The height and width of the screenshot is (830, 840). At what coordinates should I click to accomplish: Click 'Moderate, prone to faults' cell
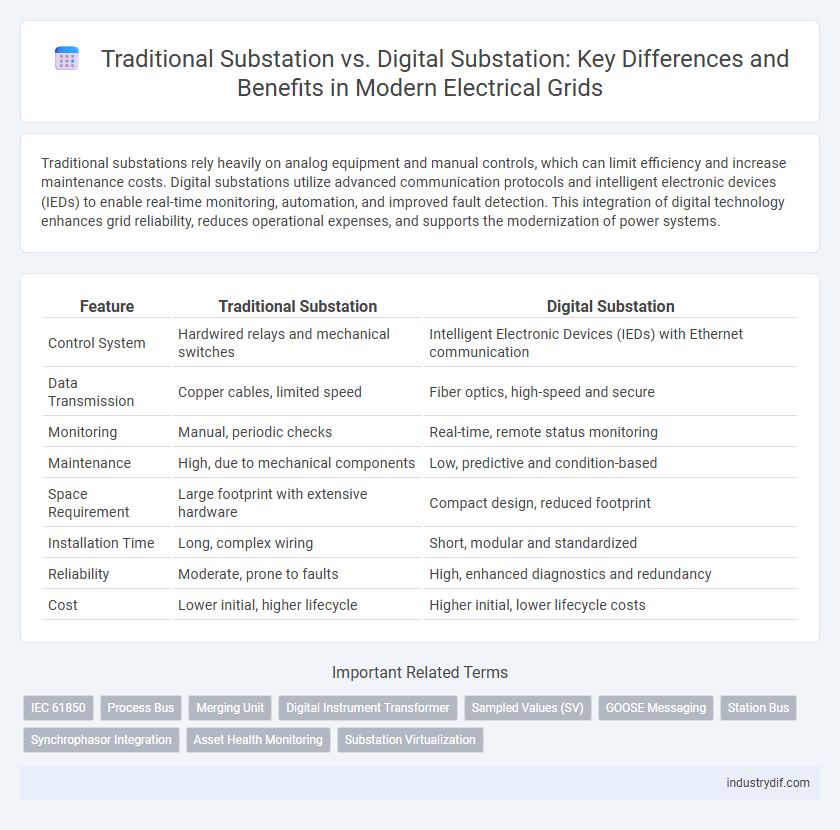[297, 574]
